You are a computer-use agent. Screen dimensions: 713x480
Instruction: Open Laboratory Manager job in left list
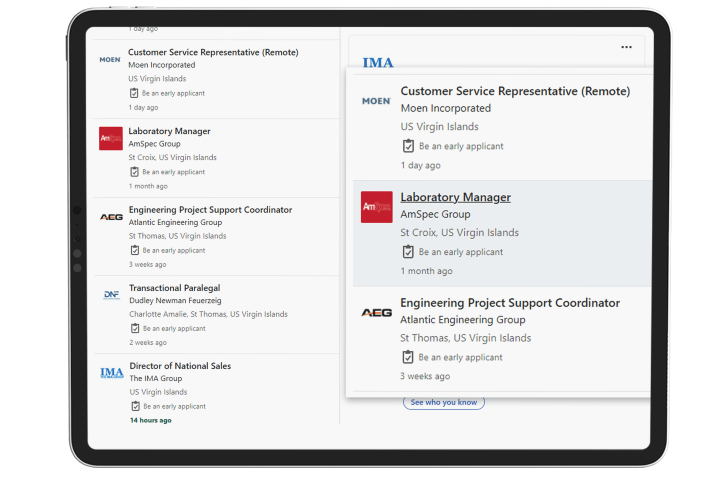(169, 131)
